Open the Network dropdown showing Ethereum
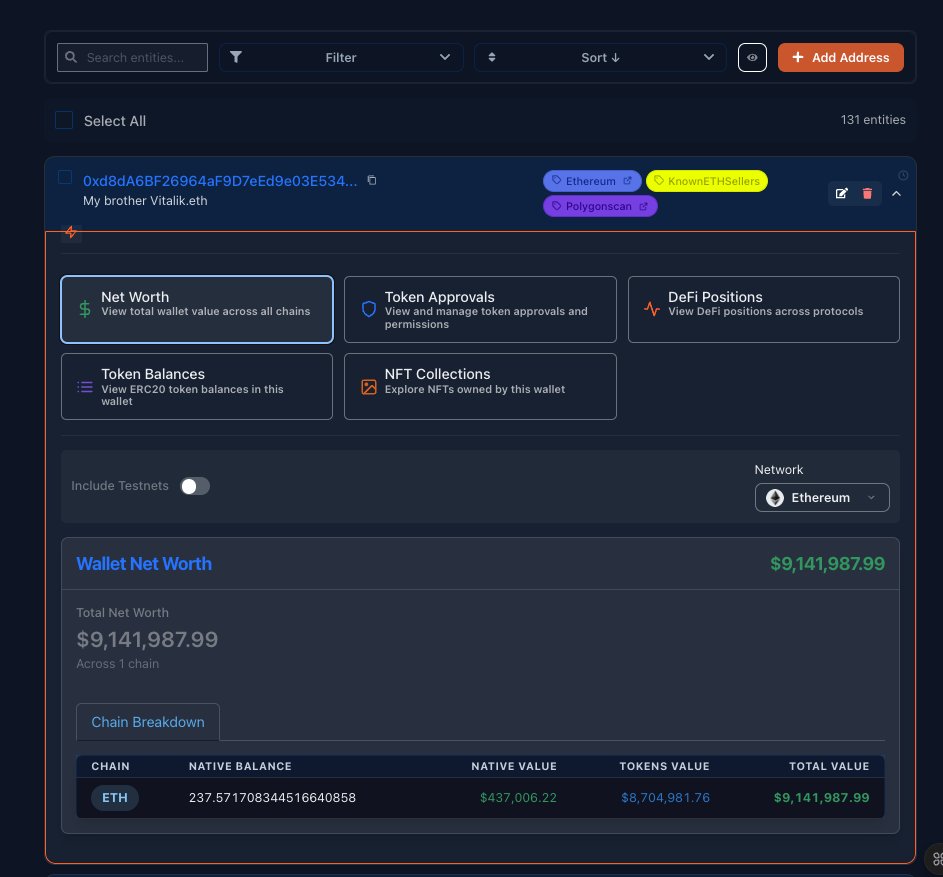 (821, 497)
